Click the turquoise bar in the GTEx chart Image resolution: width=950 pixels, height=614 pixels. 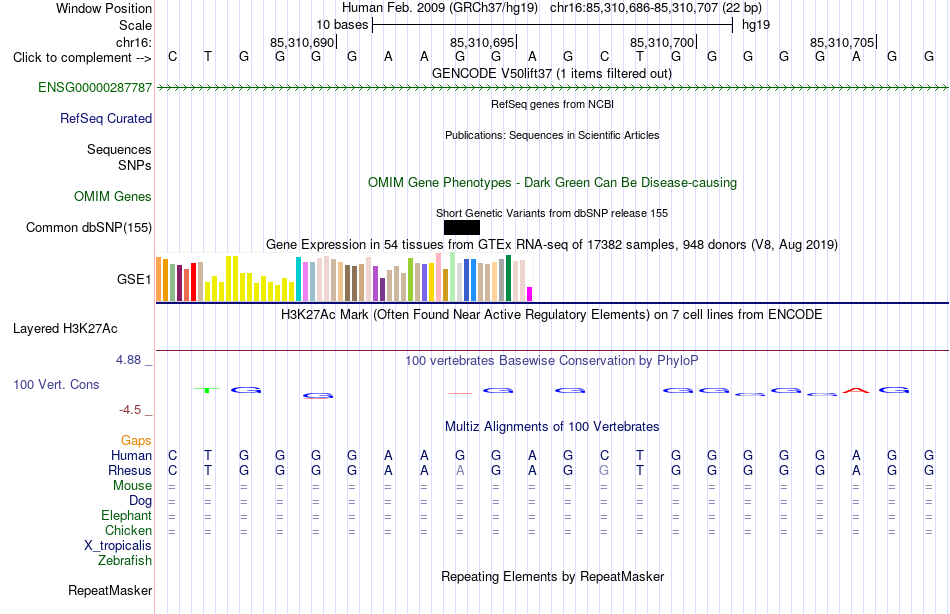tap(298, 279)
